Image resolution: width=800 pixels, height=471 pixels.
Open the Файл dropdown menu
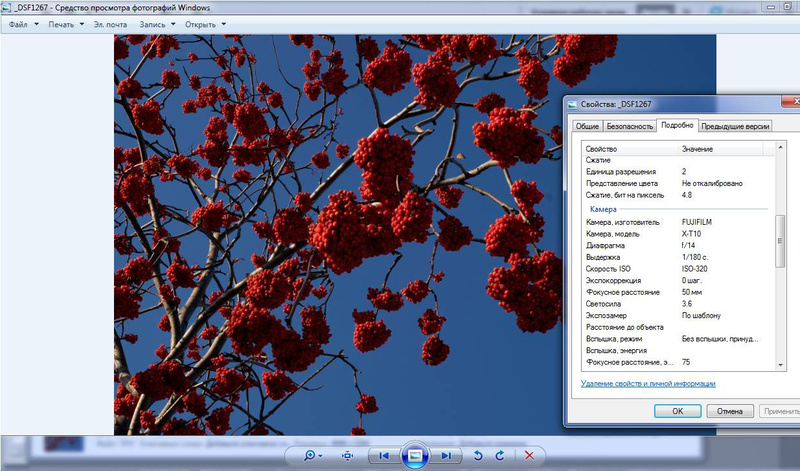point(24,23)
